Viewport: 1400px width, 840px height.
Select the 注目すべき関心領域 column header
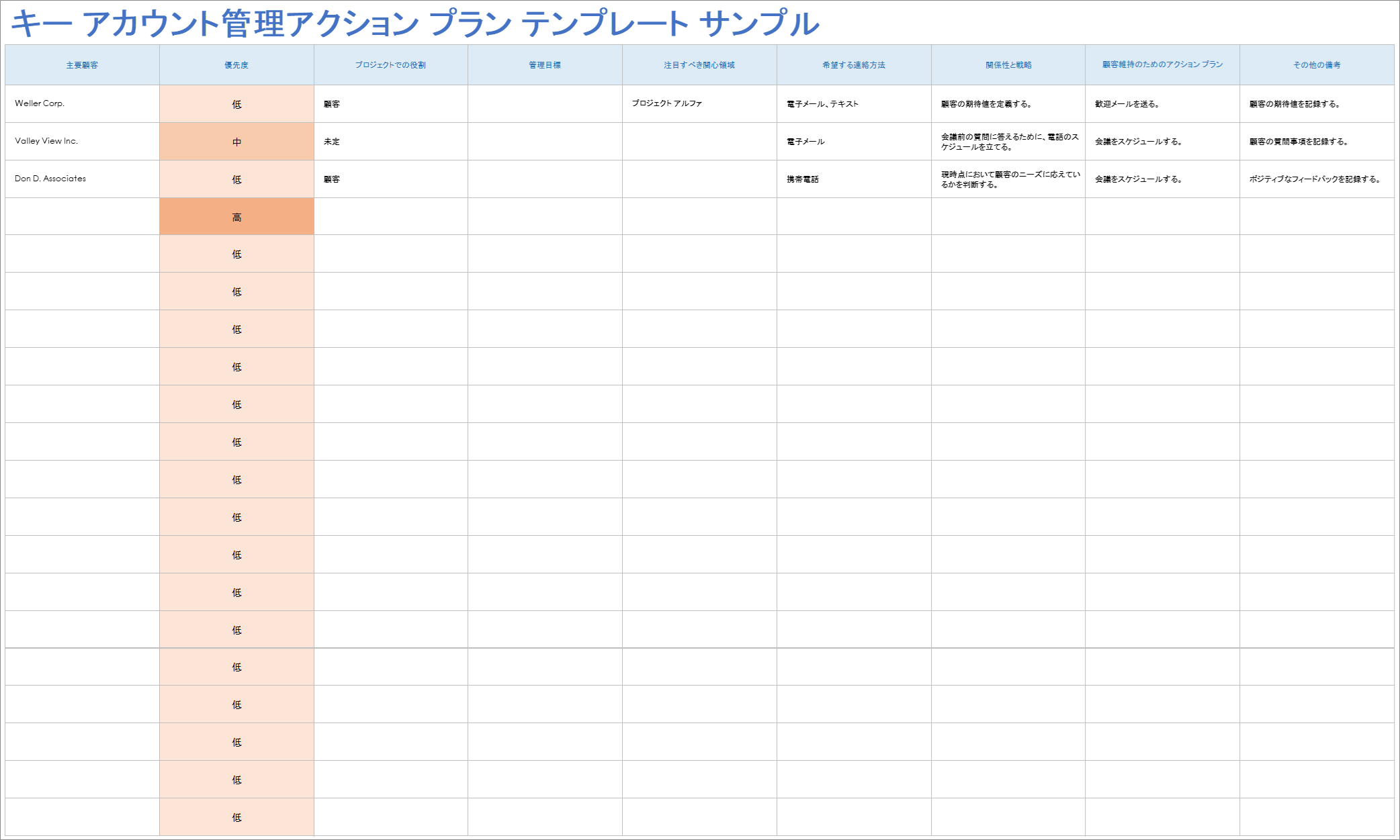click(x=699, y=65)
